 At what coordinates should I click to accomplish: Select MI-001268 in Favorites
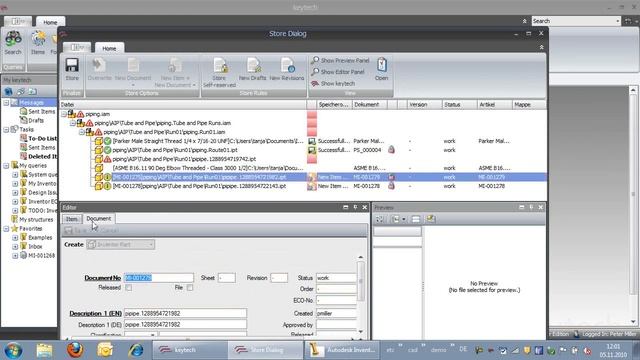pos(37,256)
